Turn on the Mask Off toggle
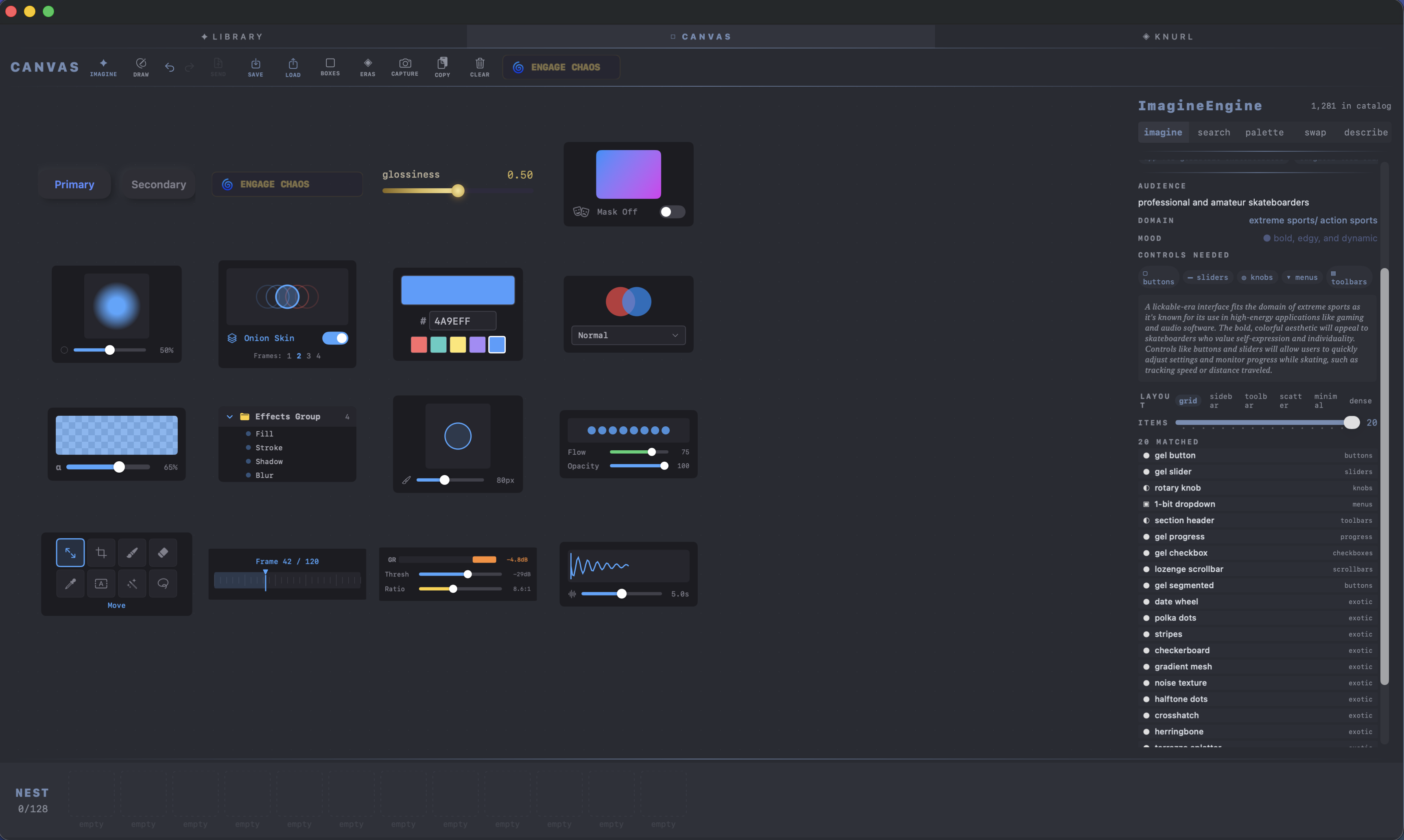The height and width of the screenshot is (840, 1404). [x=671, y=212]
